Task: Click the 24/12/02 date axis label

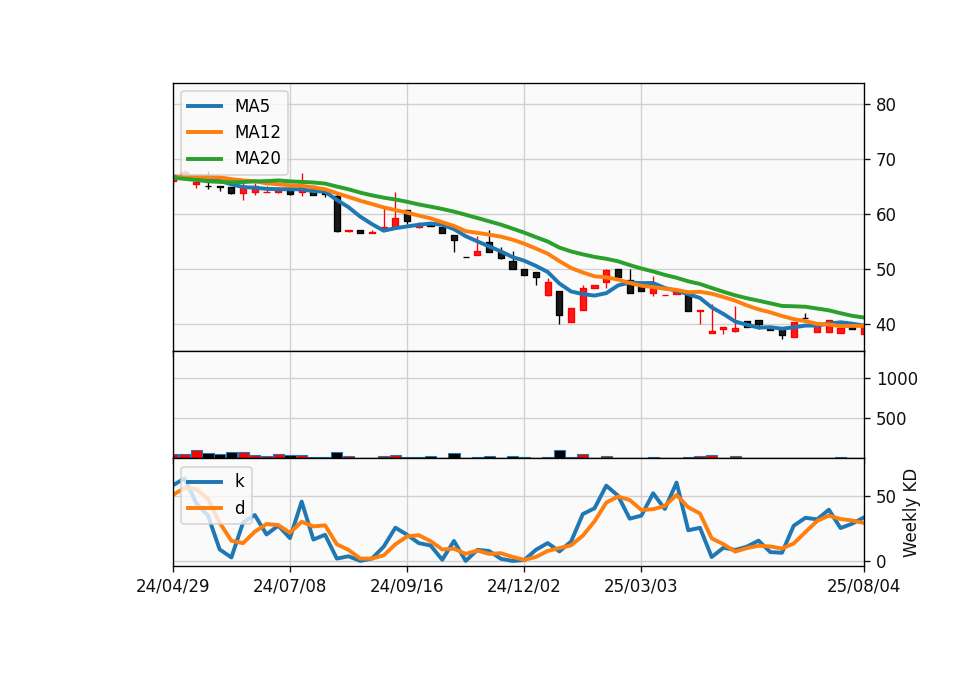Action: point(523,586)
